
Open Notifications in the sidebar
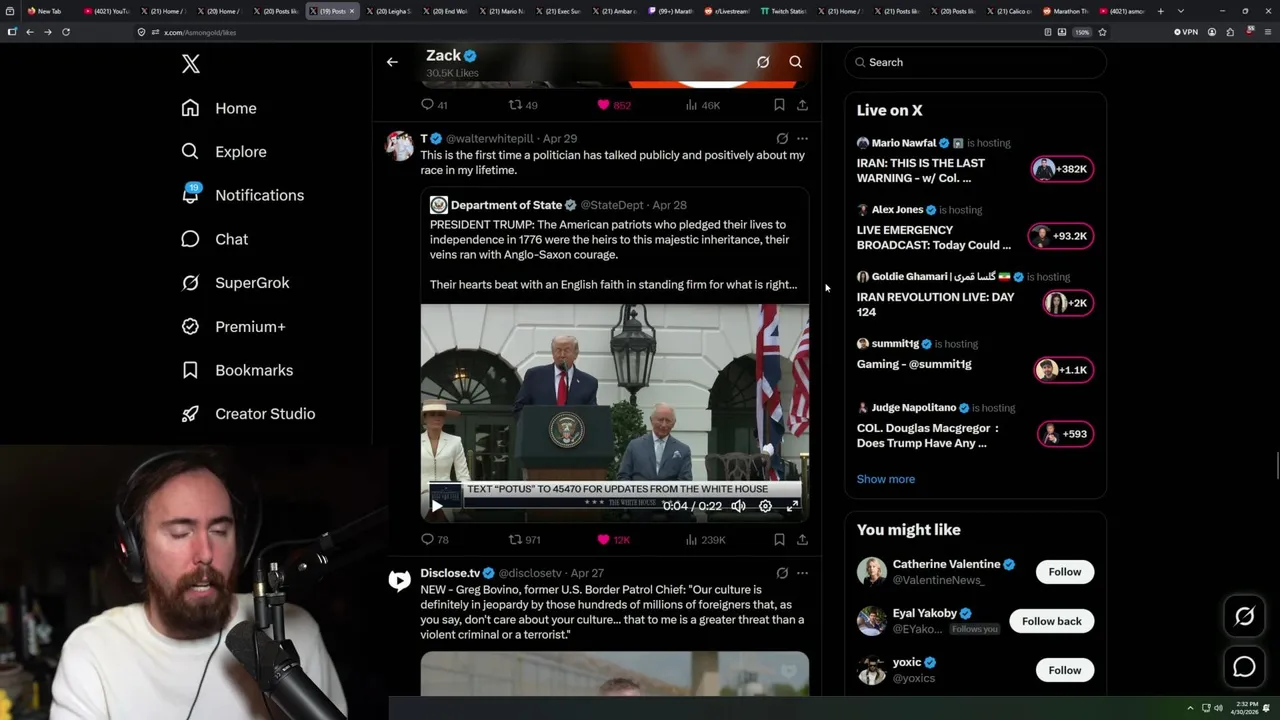[x=243, y=195]
